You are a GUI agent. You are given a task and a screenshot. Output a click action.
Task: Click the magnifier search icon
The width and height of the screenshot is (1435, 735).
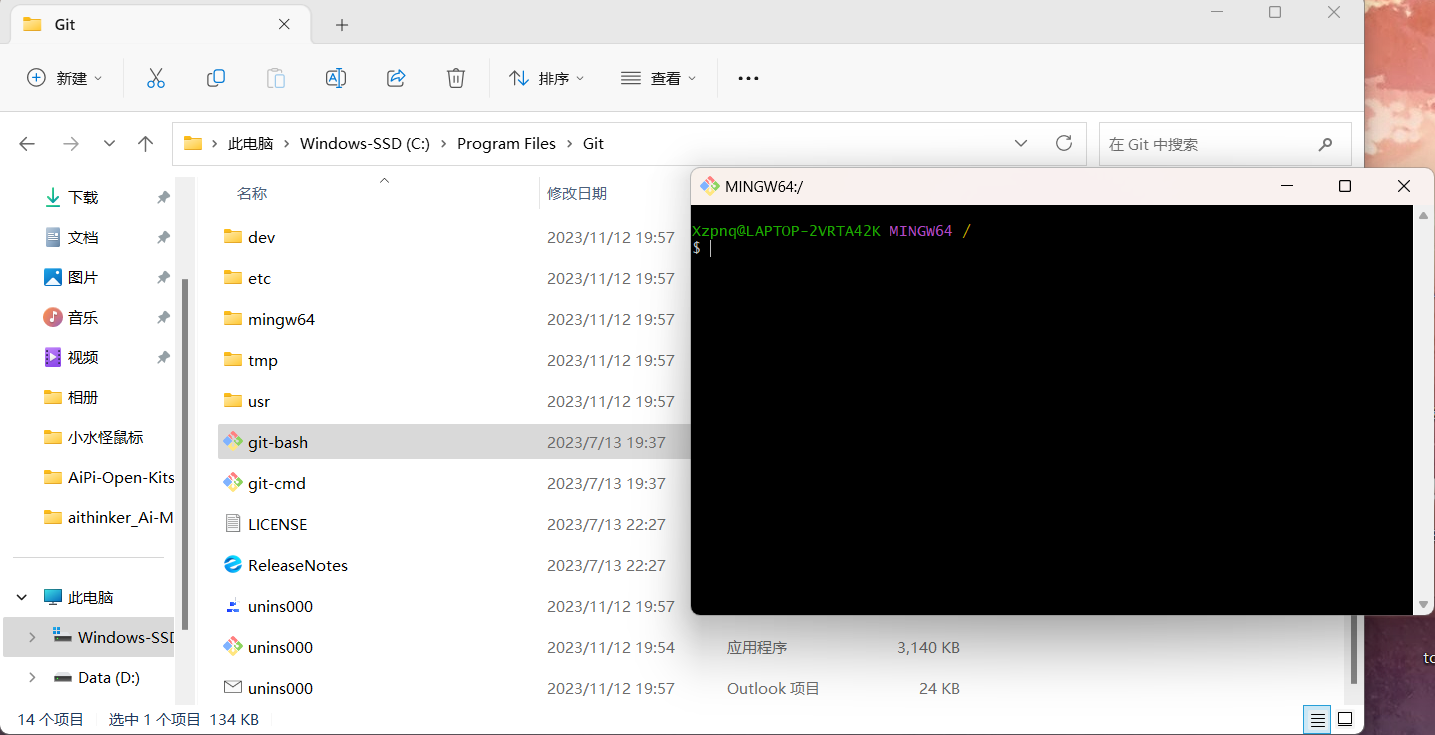(x=1326, y=144)
